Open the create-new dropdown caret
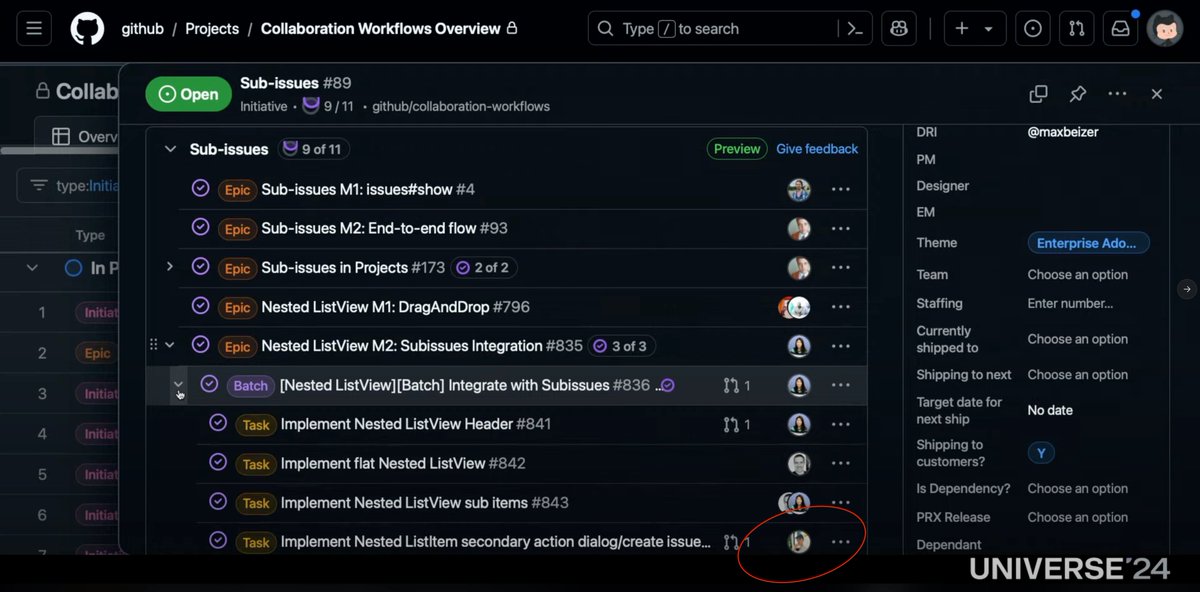Image resolution: width=1200 pixels, height=592 pixels. pos(988,29)
